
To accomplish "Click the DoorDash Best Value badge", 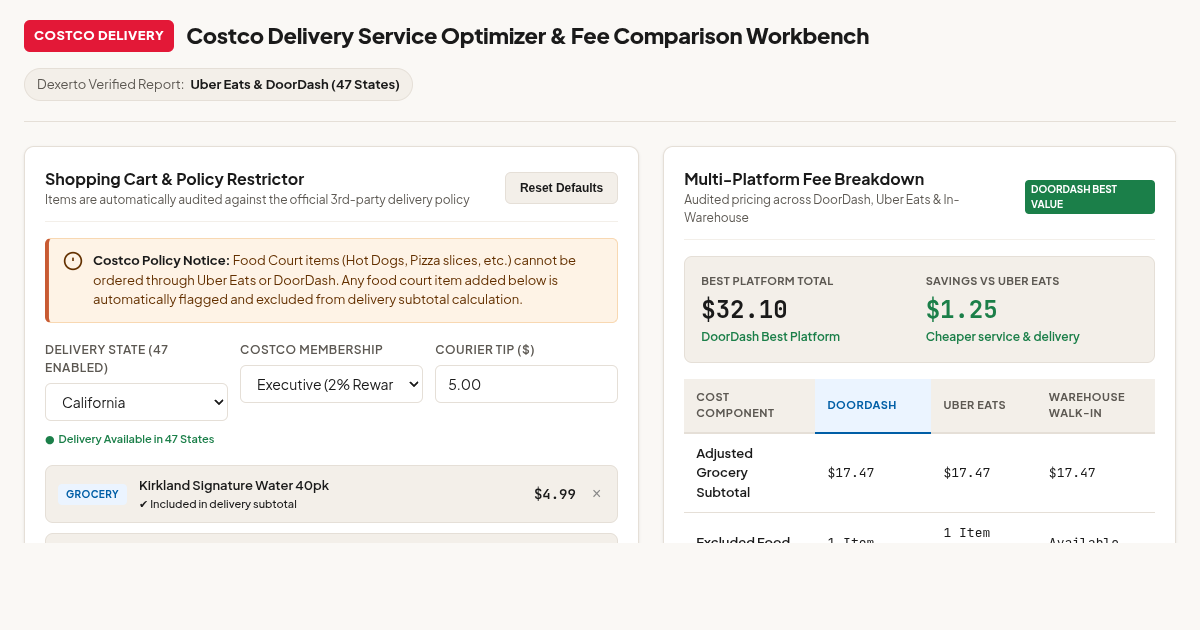I will pos(1090,197).
